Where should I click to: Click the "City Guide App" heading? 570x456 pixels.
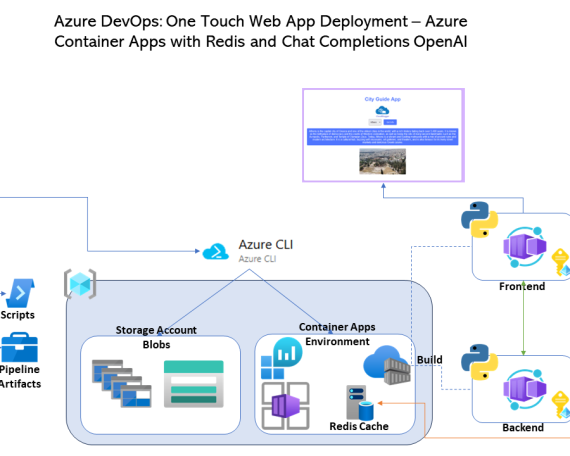click(382, 99)
